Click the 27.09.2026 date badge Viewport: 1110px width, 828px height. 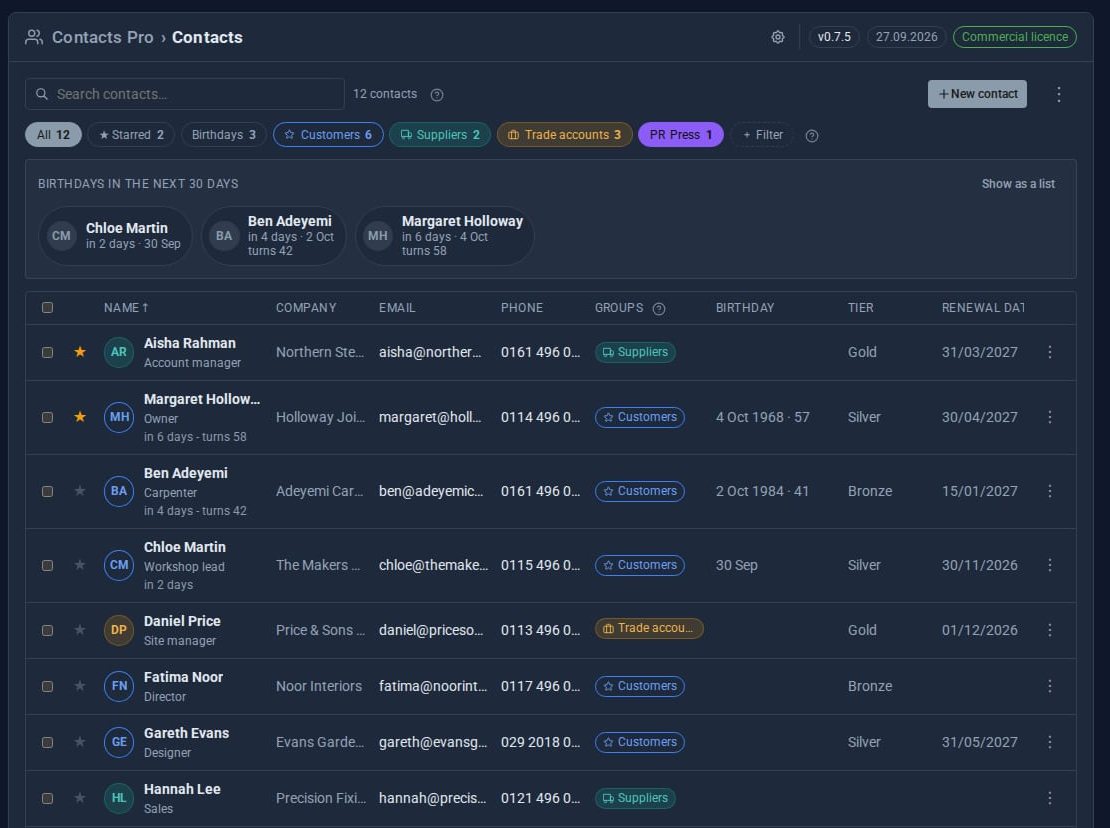click(906, 37)
